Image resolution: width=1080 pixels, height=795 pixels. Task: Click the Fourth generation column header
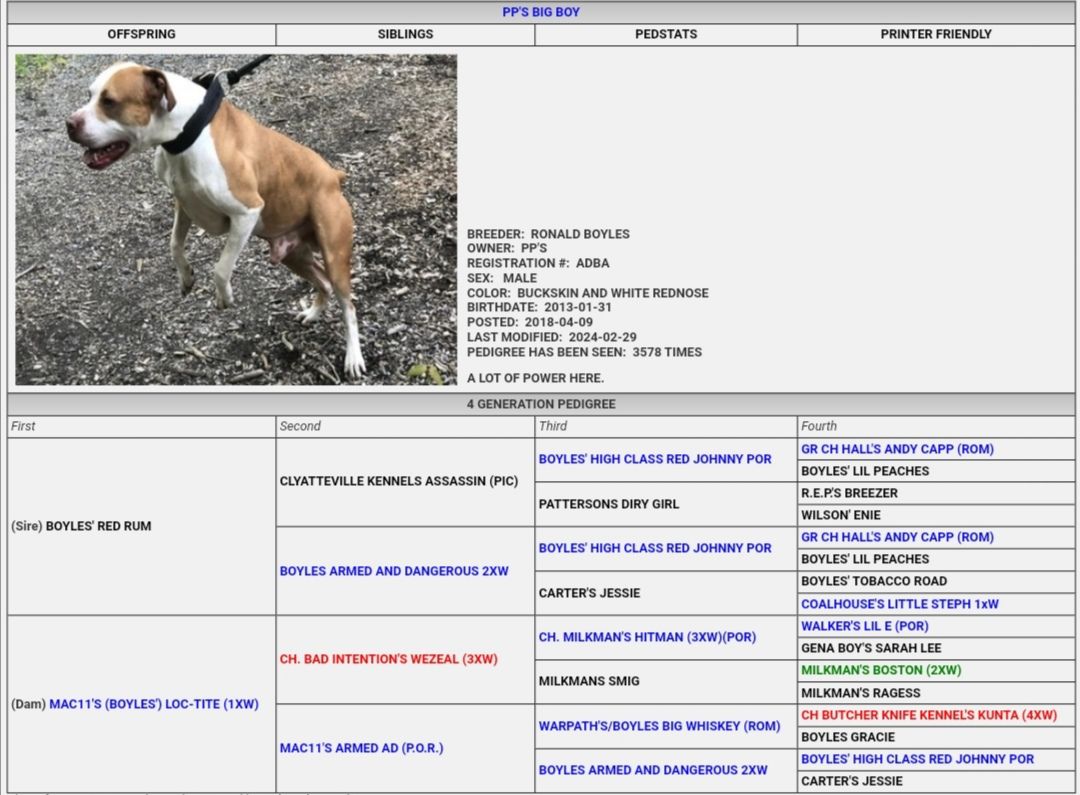819,426
